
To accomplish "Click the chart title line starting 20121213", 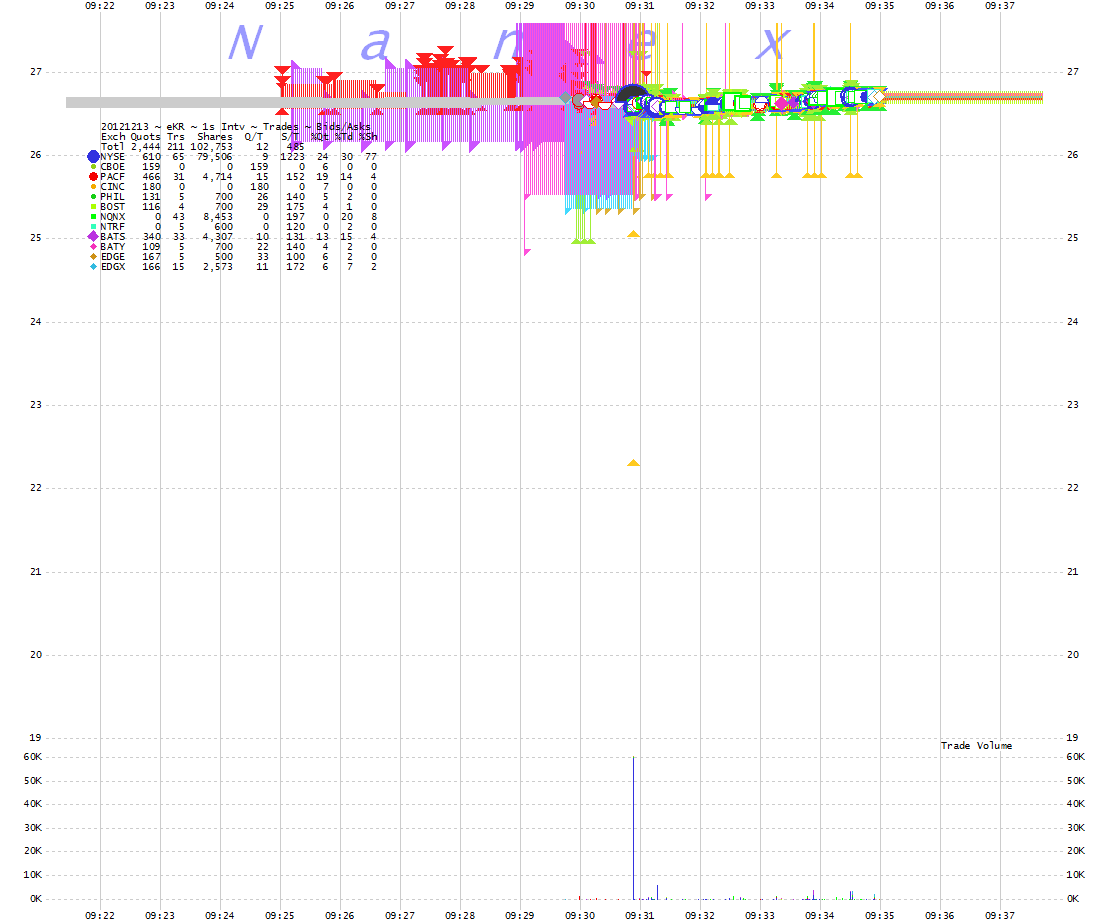I will click(x=236, y=127).
